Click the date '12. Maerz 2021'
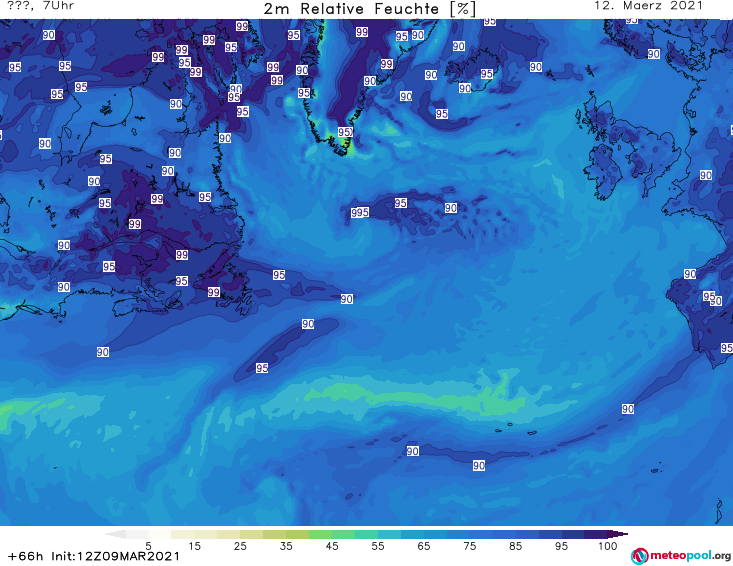 [648, 6]
